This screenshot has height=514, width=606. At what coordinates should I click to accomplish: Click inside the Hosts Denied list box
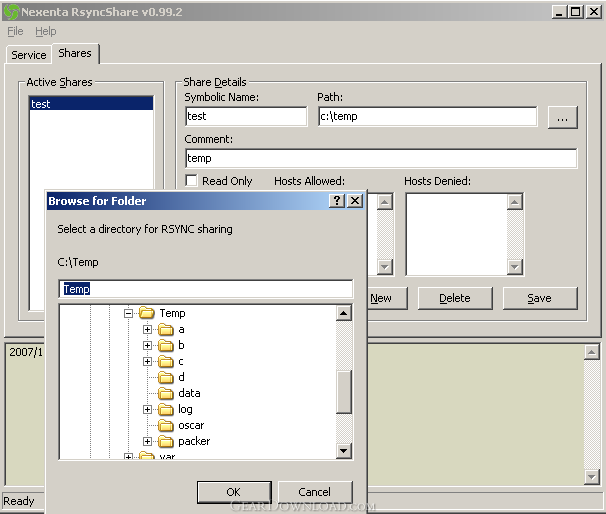click(x=456, y=234)
